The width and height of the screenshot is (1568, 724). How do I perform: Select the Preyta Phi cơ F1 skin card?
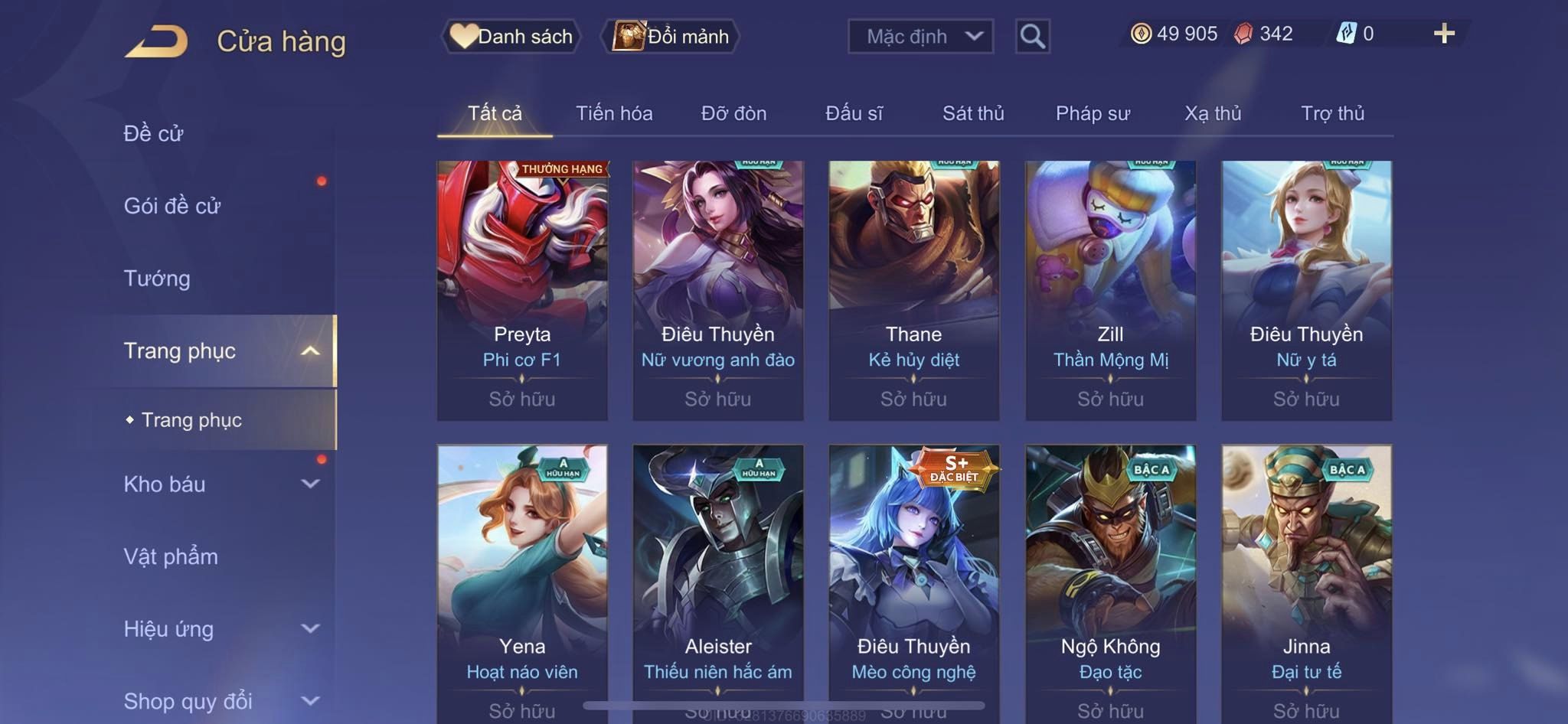(522, 290)
